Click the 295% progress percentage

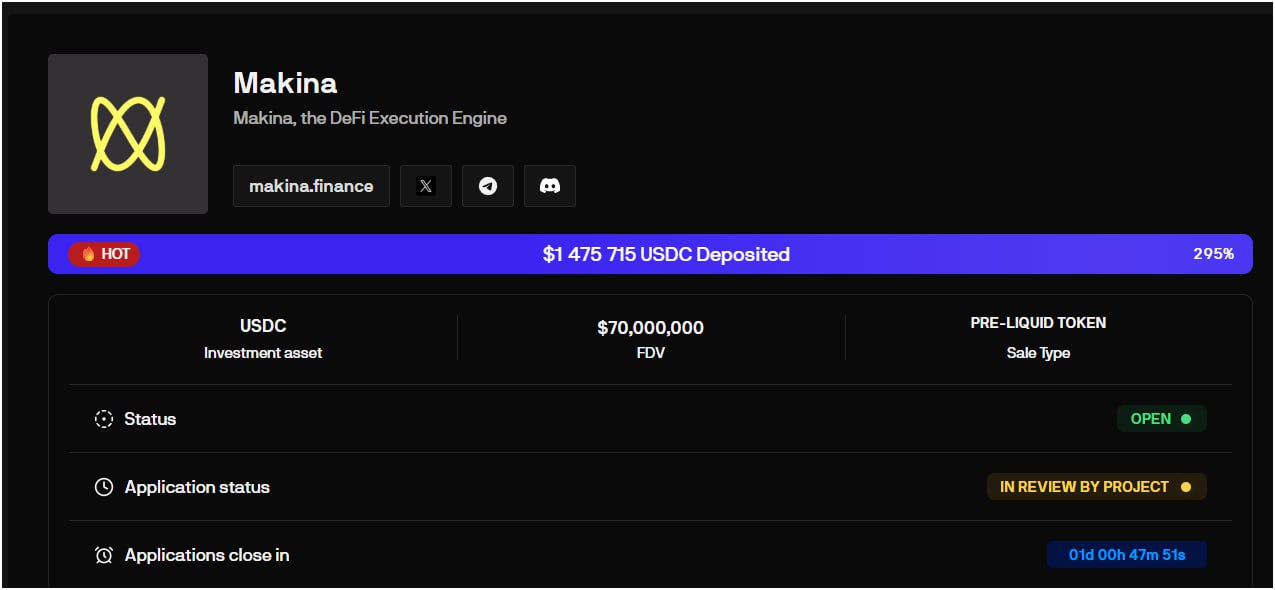pos(1213,254)
